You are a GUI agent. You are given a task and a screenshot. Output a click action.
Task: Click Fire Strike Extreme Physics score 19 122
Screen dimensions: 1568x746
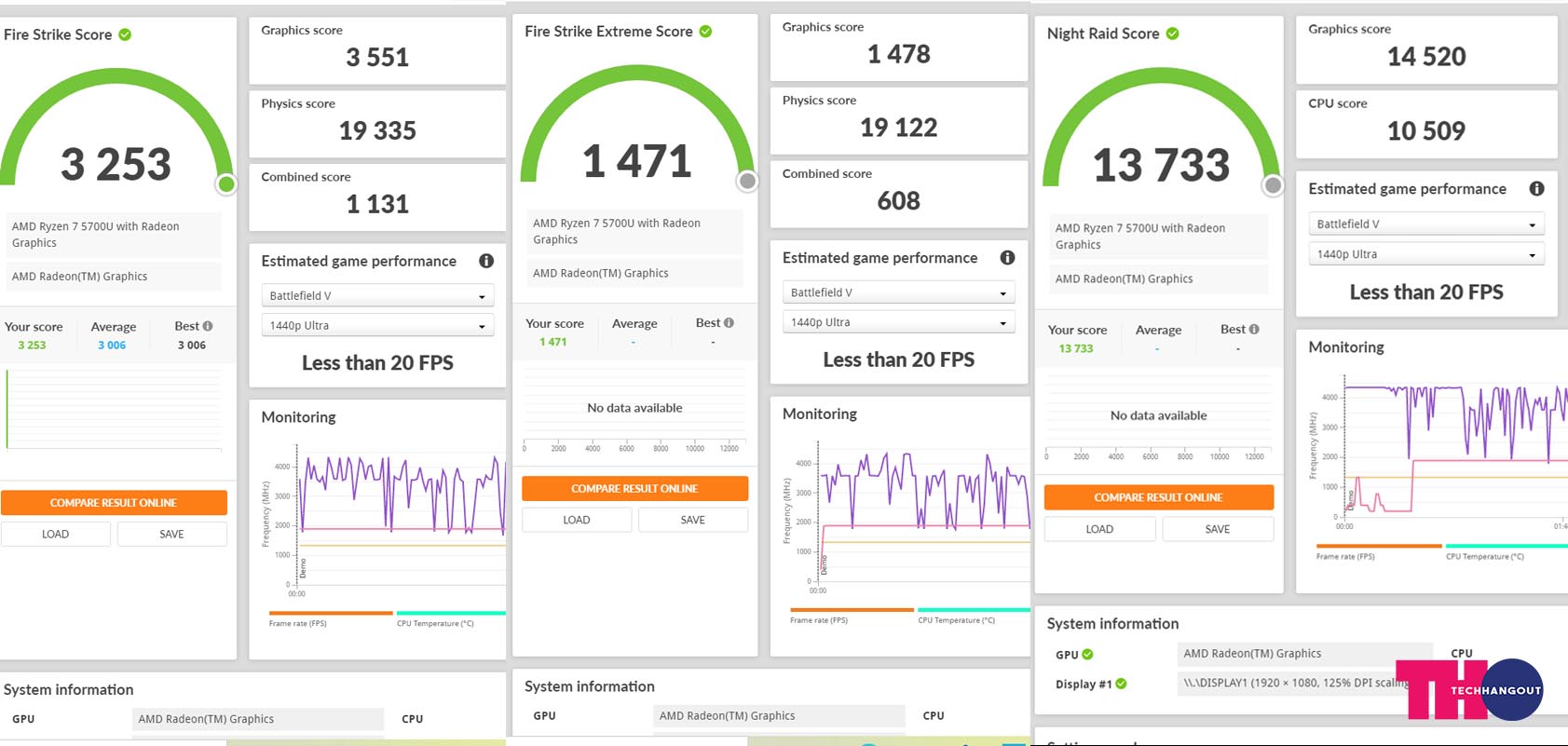(x=898, y=128)
